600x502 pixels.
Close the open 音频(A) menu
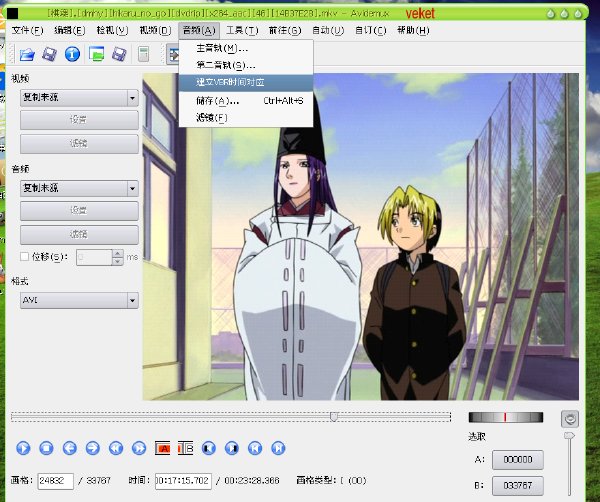199,31
